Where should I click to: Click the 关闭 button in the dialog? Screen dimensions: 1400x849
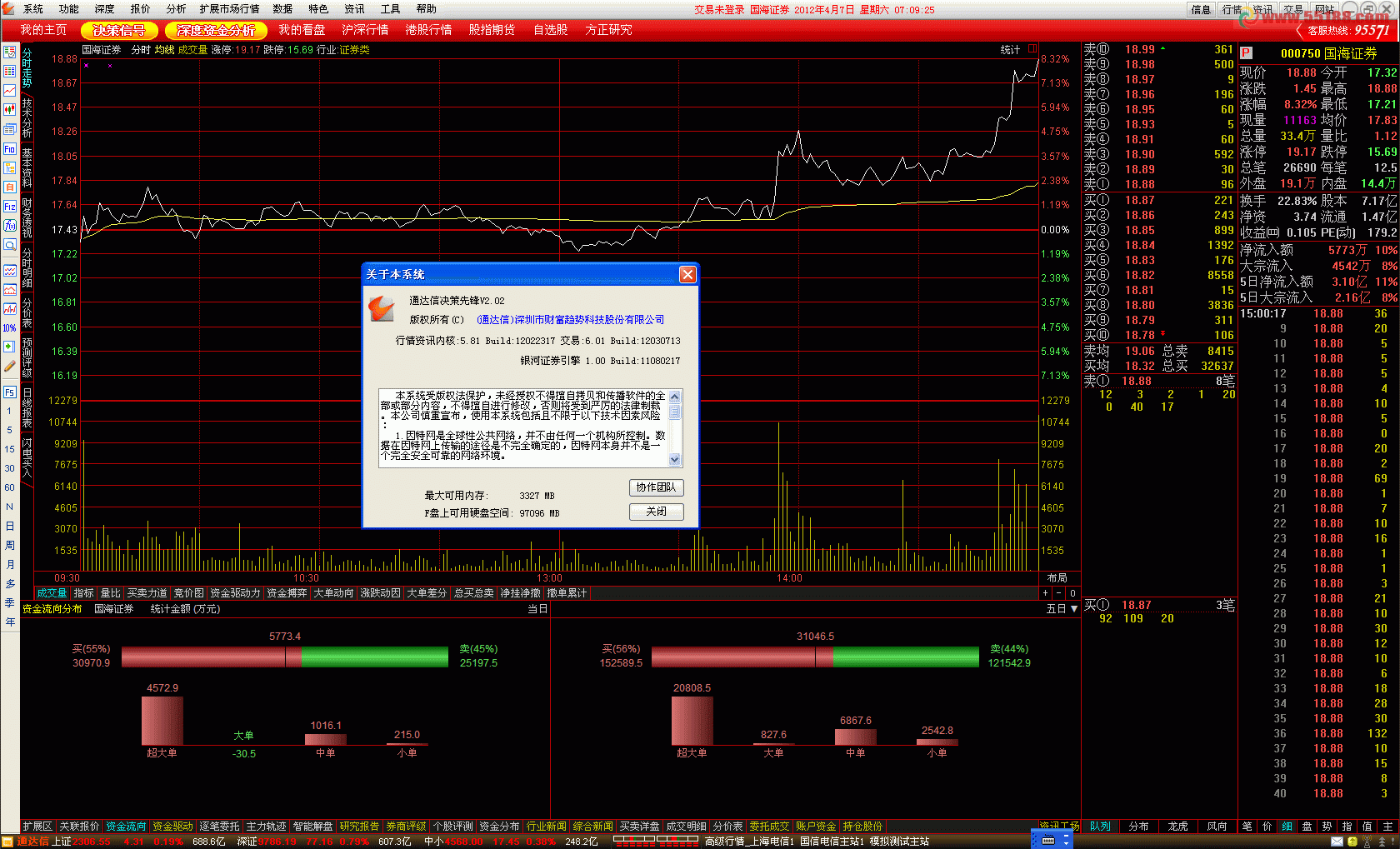pyautogui.click(x=657, y=512)
